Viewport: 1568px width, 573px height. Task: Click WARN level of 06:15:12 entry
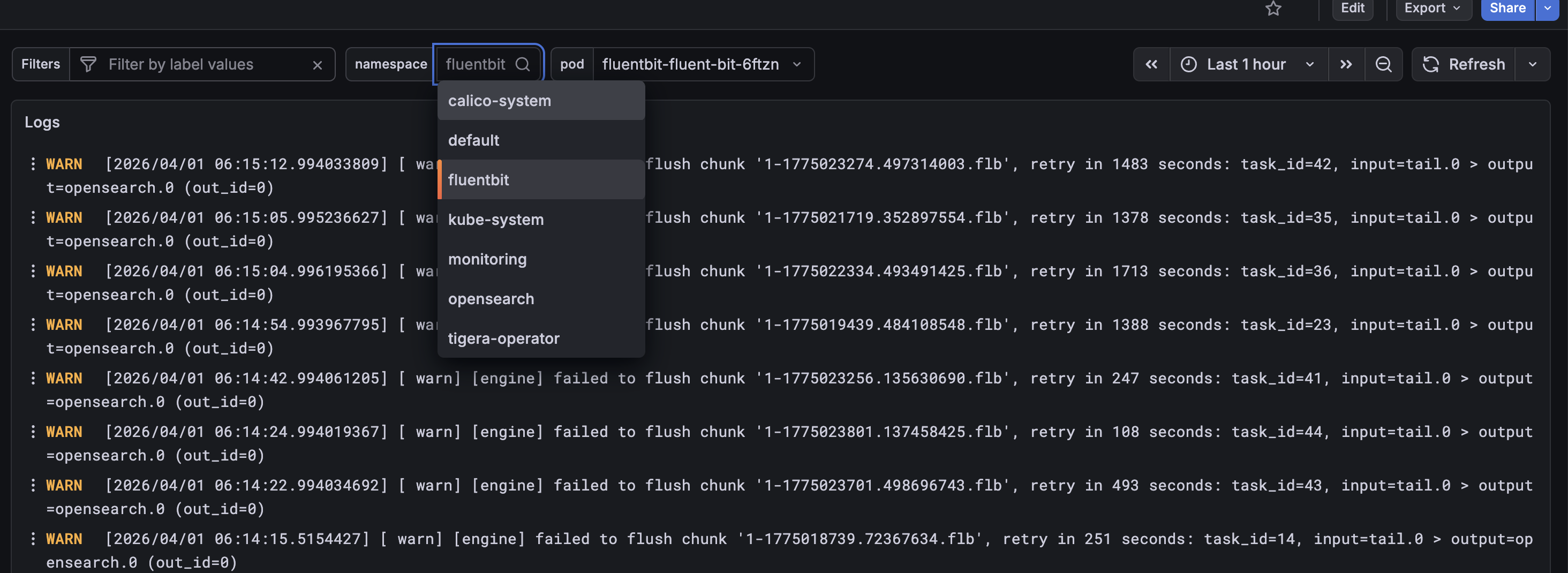(64, 164)
